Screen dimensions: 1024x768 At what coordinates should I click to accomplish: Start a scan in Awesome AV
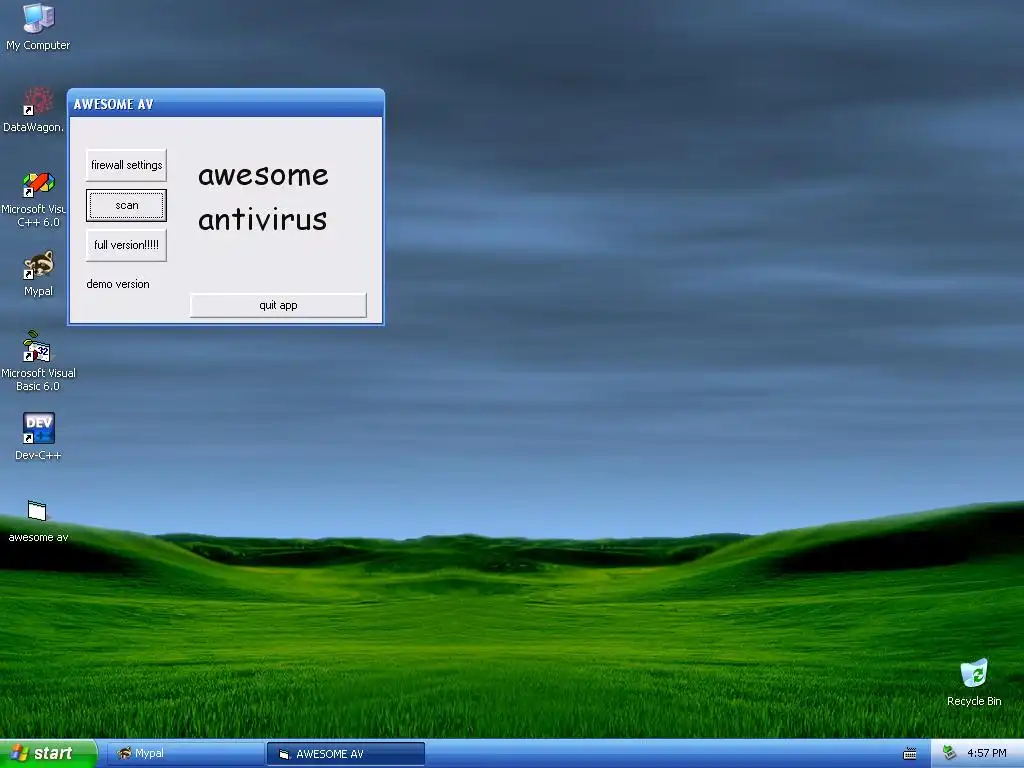[x=126, y=205]
